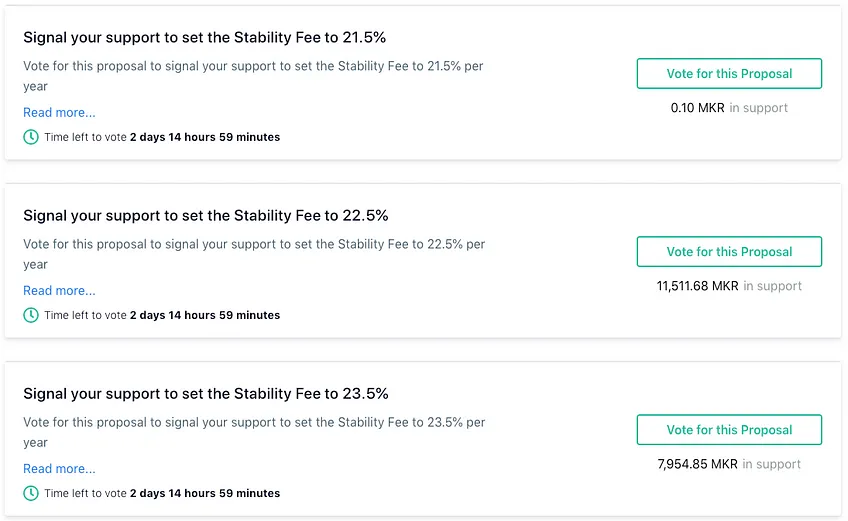Click the 23.5% Stability Fee proposal title
848x521 pixels.
click(x=206, y=393)
